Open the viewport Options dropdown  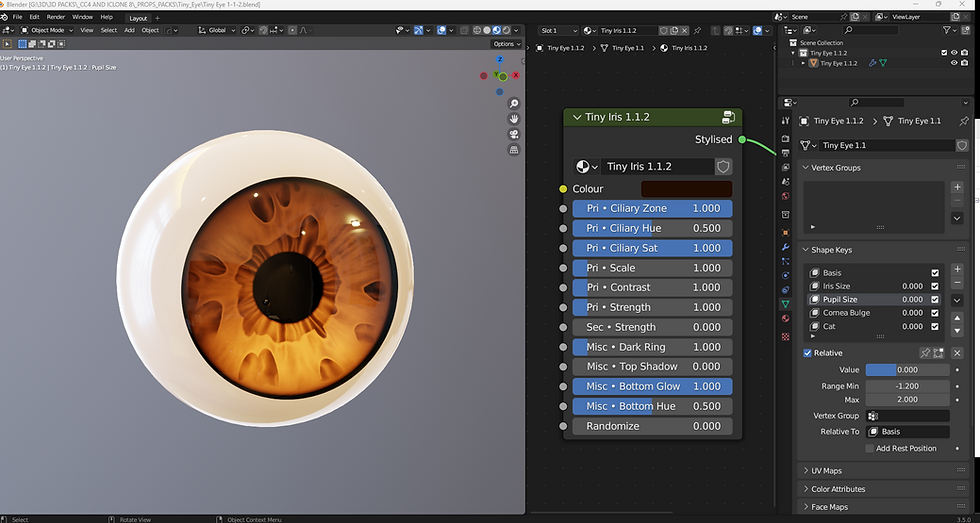[x=506, y=44]
